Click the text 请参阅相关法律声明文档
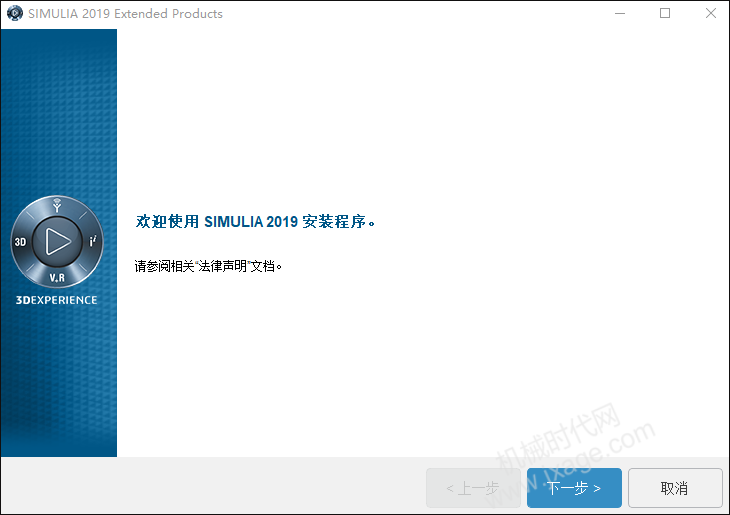The height and width of the screenshot is (515, 730). click(x=208, y=266)
